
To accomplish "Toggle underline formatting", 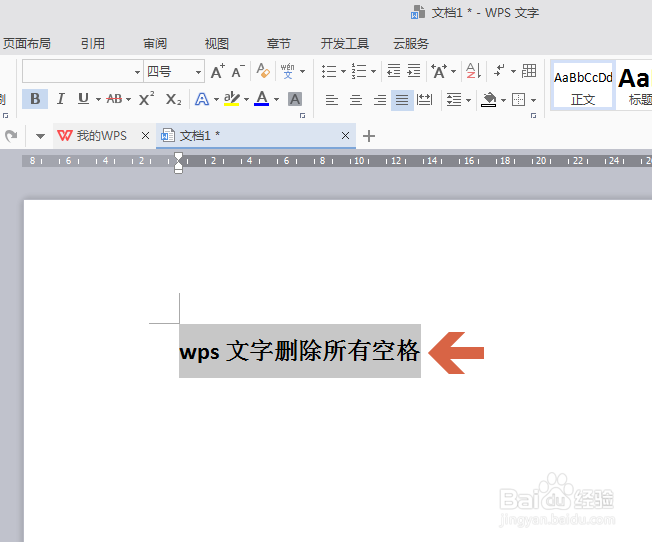I will tap(84, 99).
